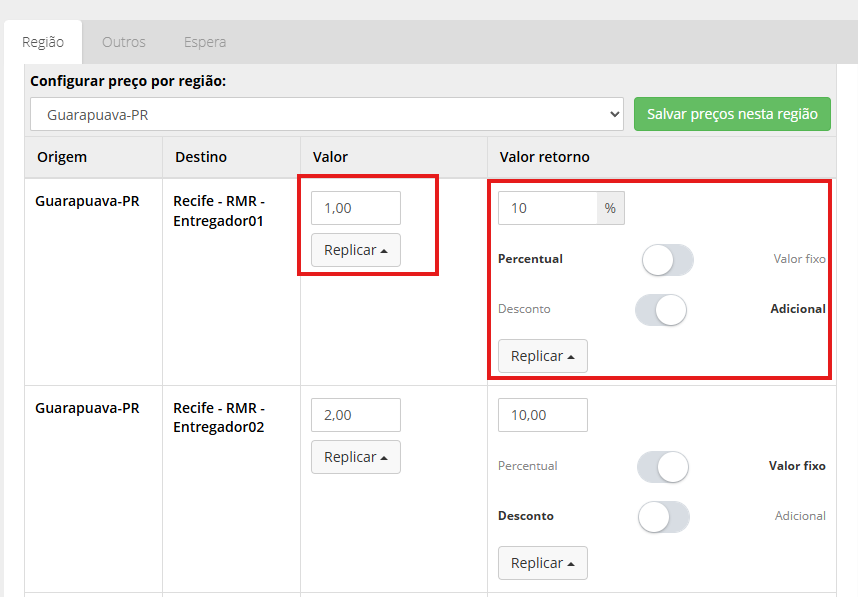858x598 pixels.
Task: Click the % suffix on Entregador01 return value
Action: coord(610,208)
